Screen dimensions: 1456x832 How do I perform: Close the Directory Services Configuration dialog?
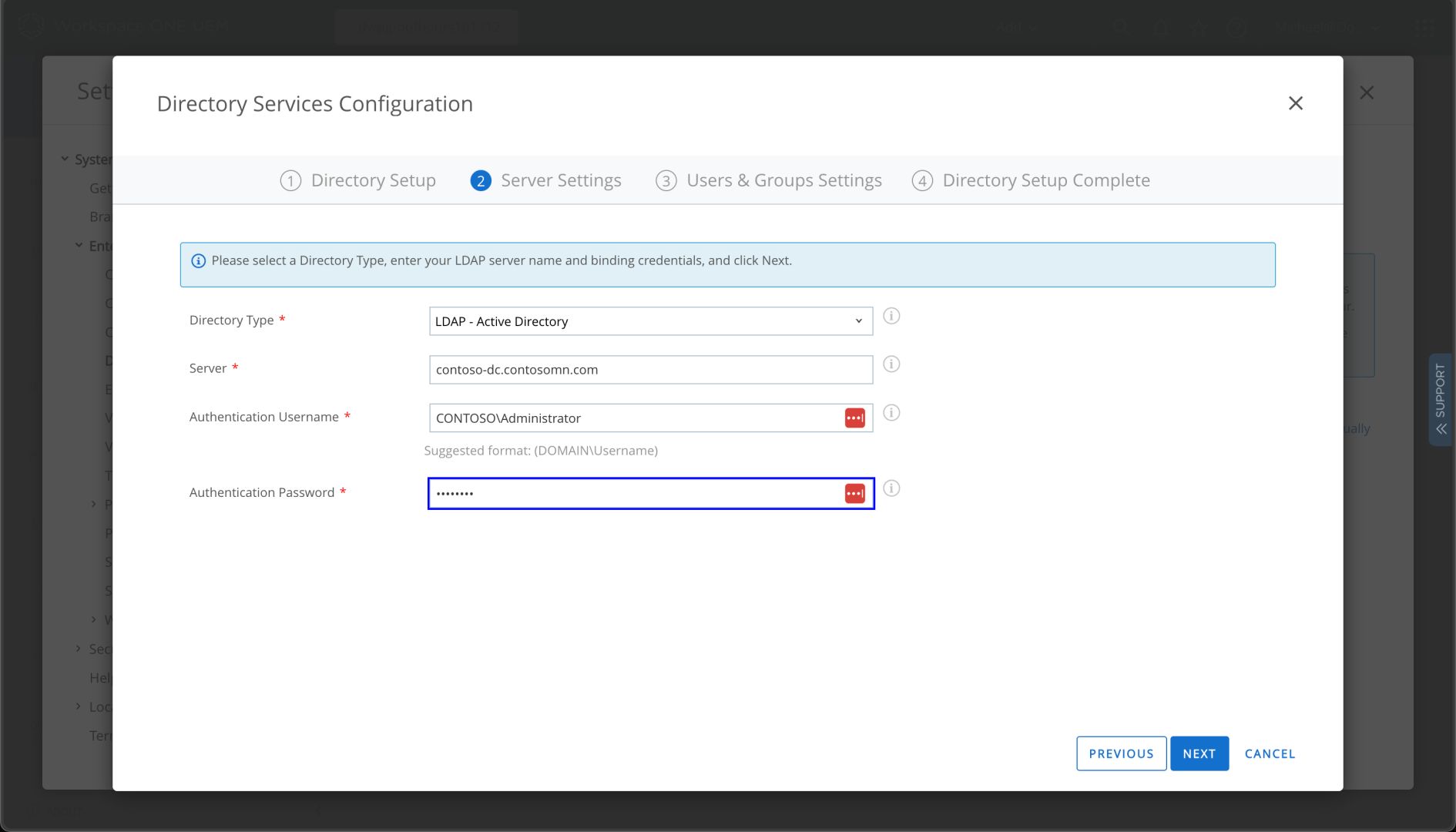tap(1296, 103)
